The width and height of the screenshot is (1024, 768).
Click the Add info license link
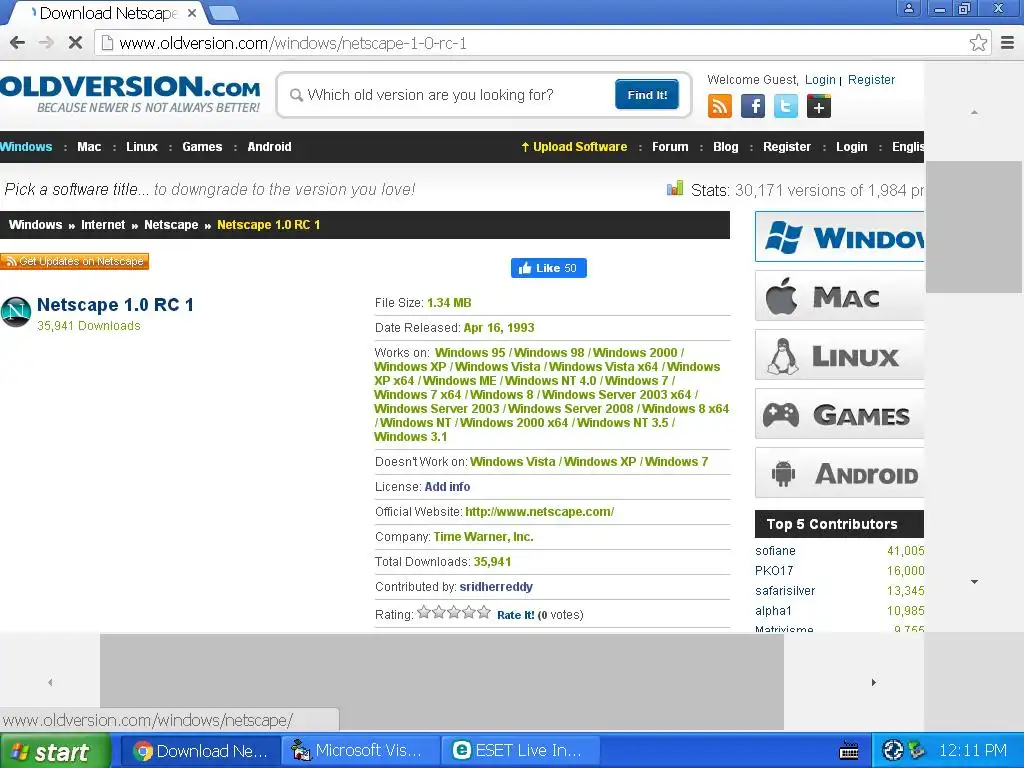[x=447, y=487]
